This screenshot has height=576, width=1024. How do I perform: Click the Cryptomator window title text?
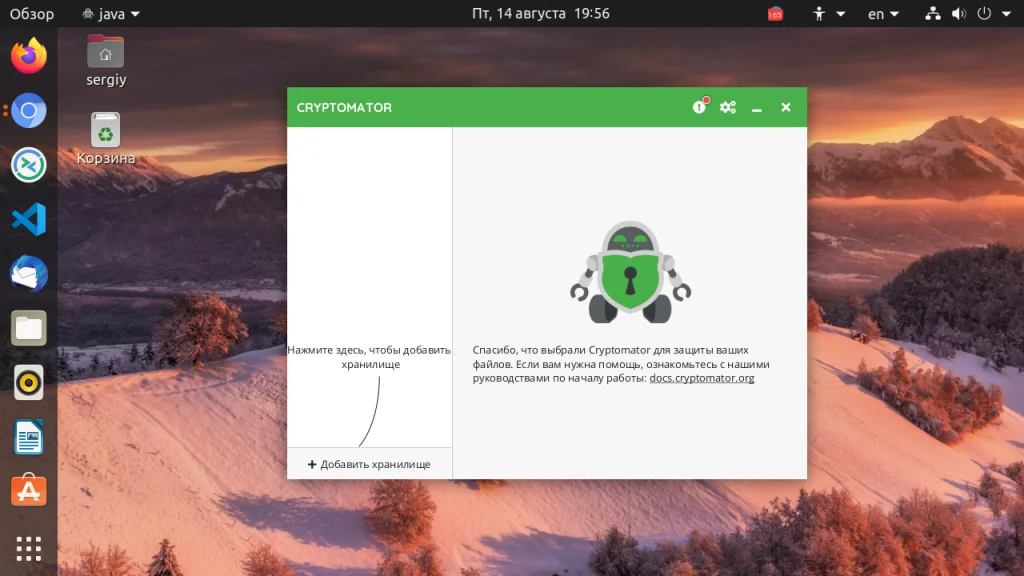(x=344, y=108)
